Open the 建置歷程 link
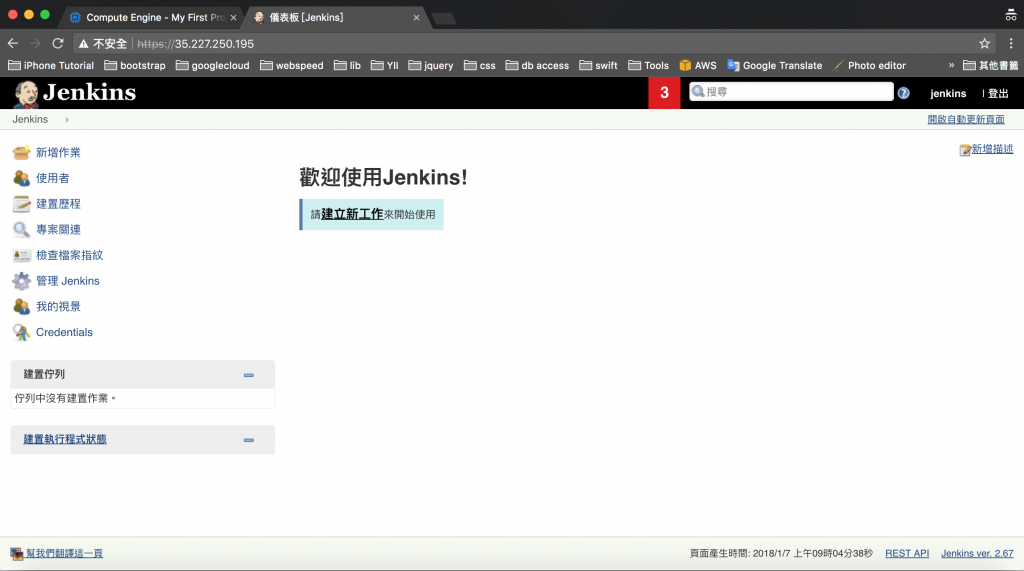 [58, 204]
